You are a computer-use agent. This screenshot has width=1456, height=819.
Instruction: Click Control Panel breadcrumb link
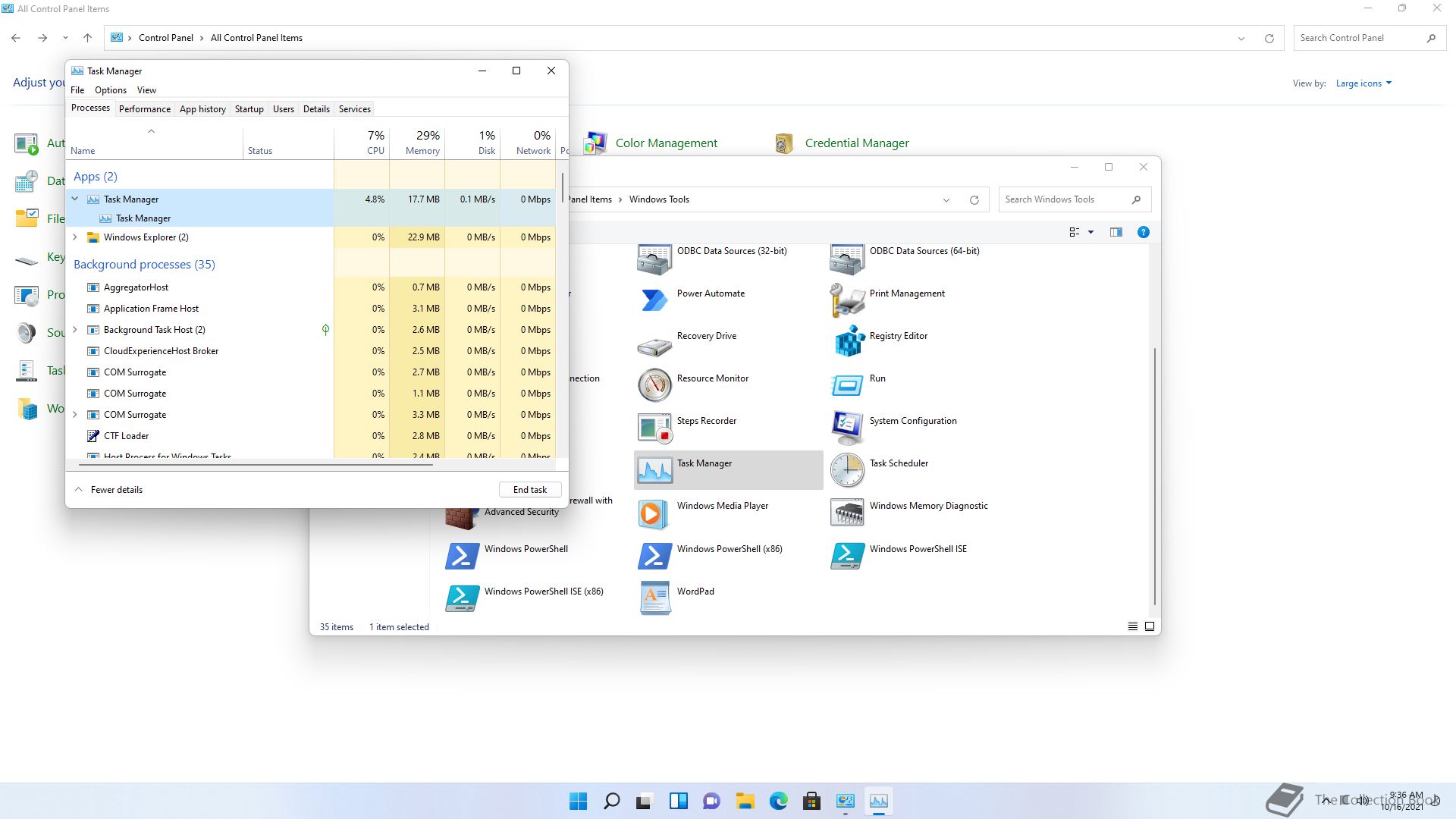166,38
